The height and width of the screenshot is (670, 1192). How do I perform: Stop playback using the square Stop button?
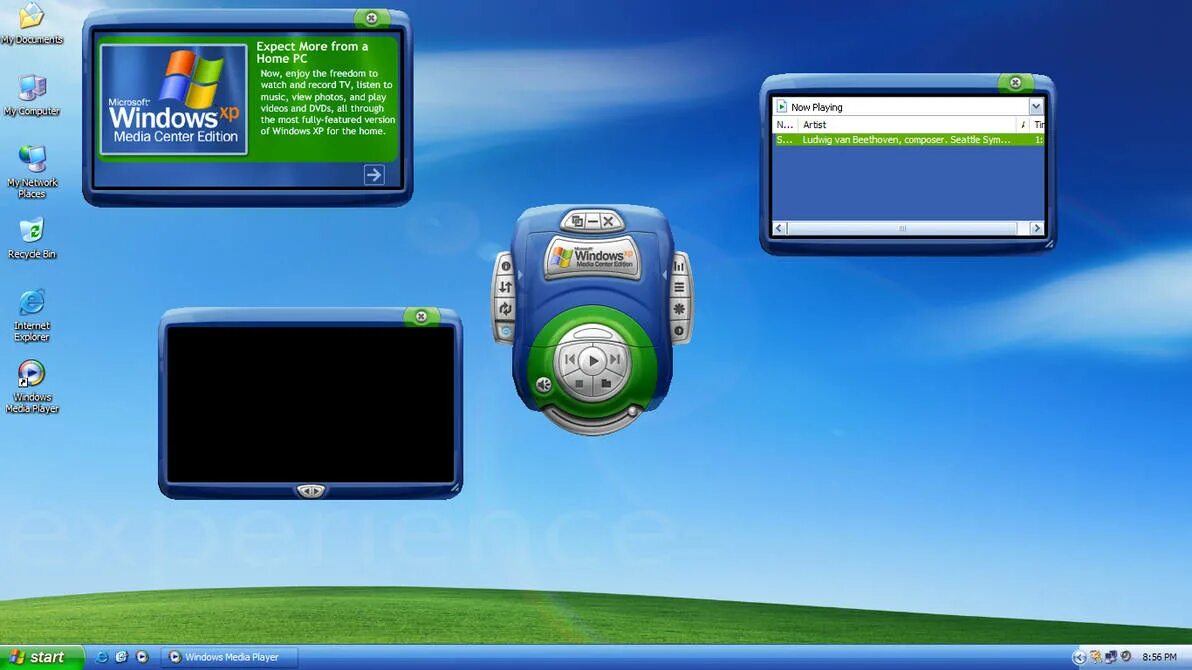coord(579,384)
